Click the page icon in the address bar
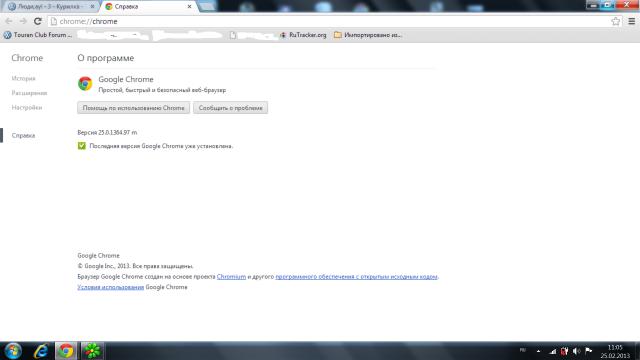This screenshot has width=640, height=360. click(53, 21)
